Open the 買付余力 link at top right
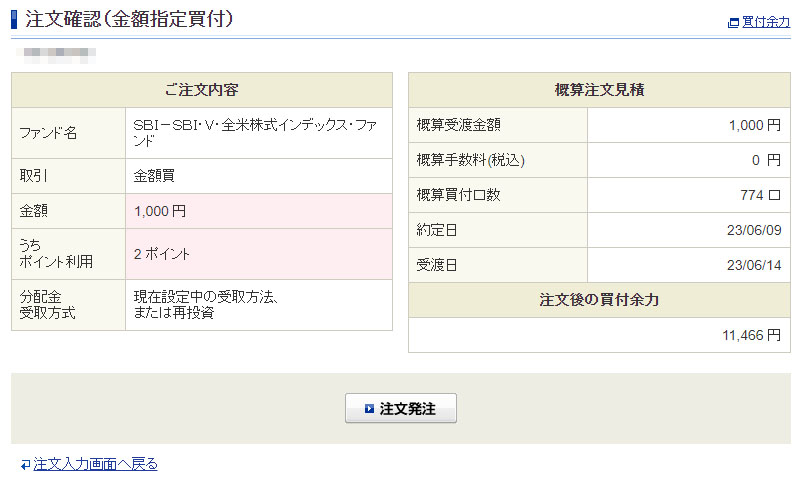 click(766, 22)
